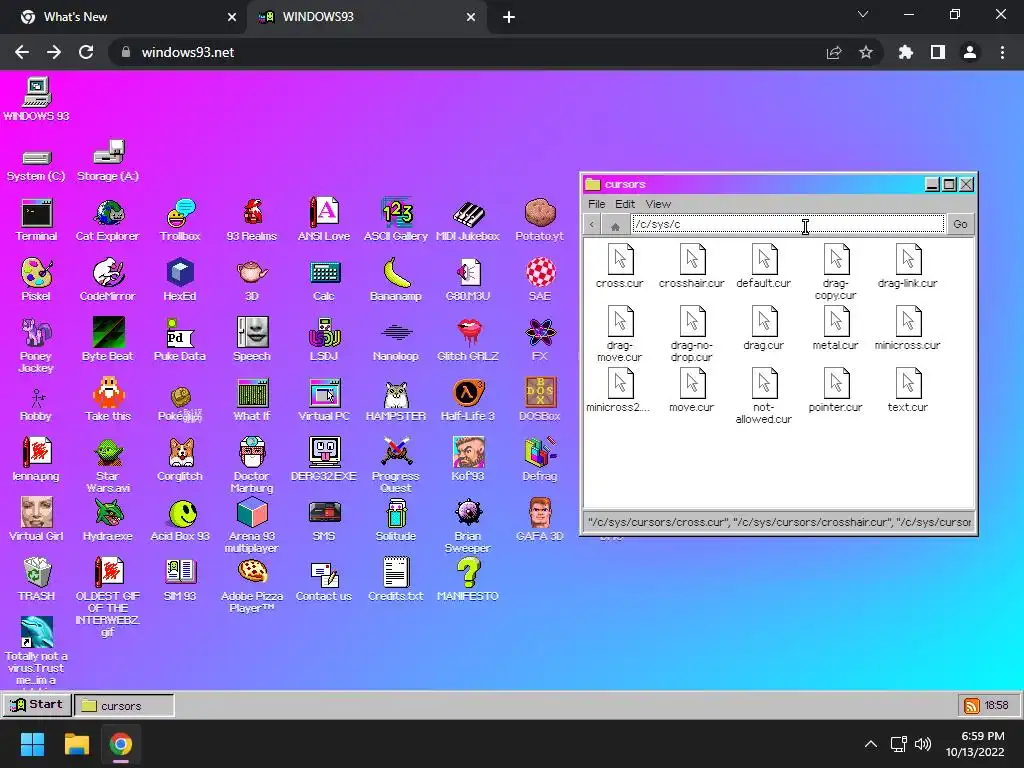The width and height of the screenshot is (1024, 768).
Task: Click the home folder button in cursors window
Action: 615,225
